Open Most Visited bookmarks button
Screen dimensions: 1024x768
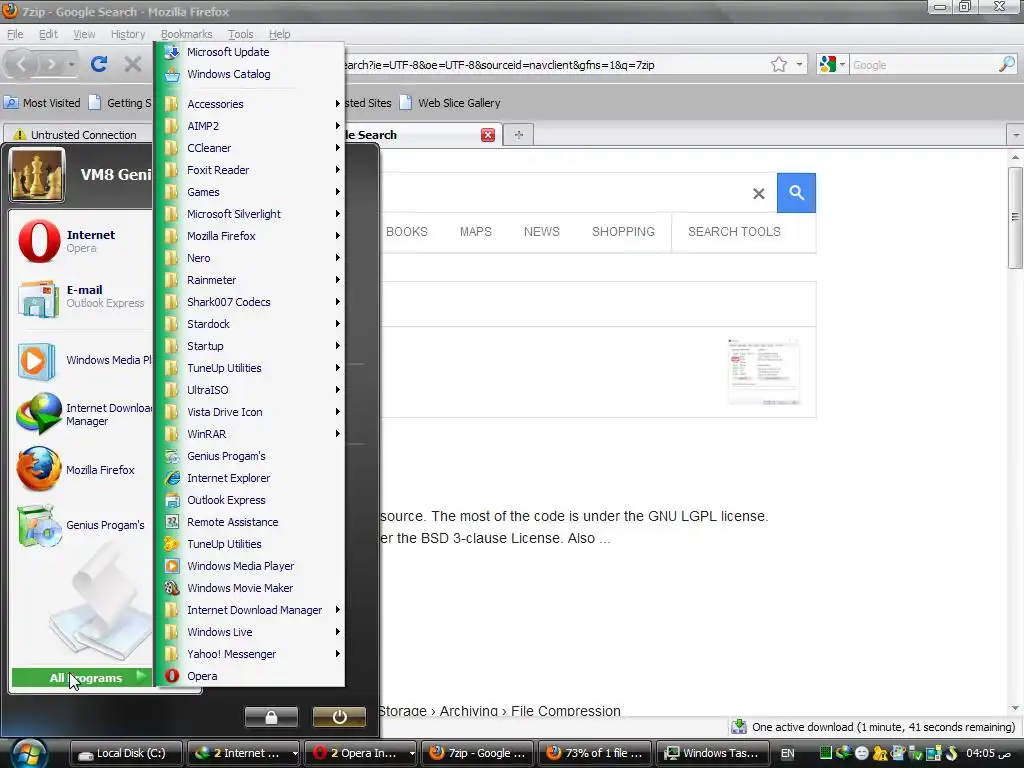click(x=42, y=103)
